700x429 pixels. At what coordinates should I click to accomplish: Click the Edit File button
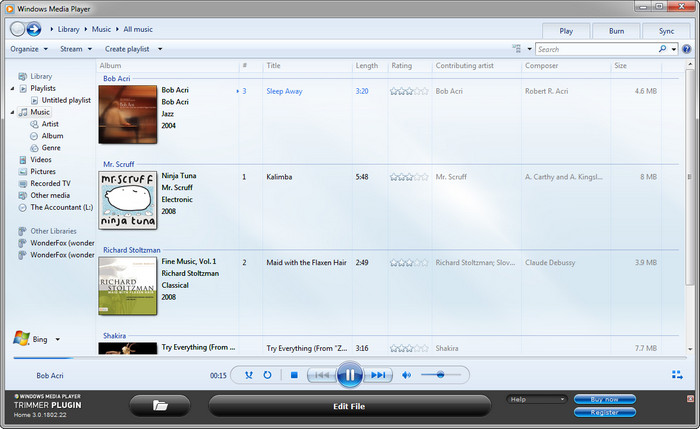coord(350,406)
